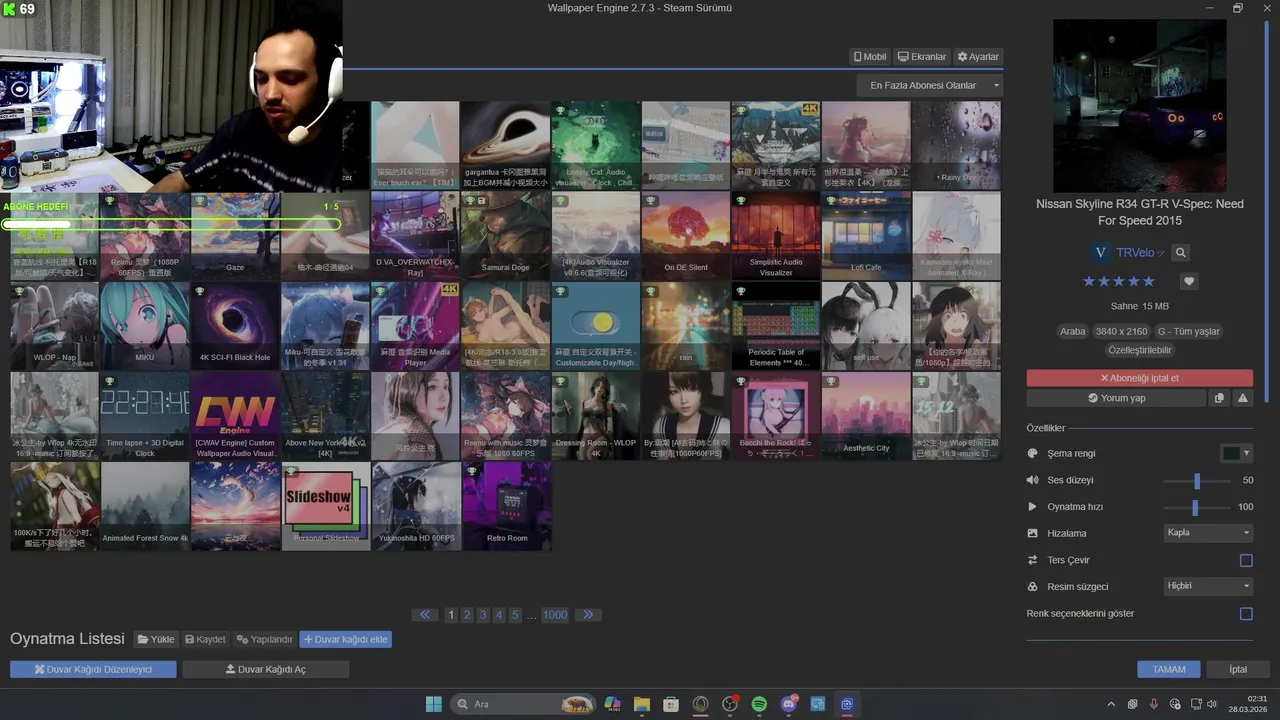This screenshot has height=720, width=1280.
Task: Toggle Ters Çevir checkbox
Action: [1246, 560]
